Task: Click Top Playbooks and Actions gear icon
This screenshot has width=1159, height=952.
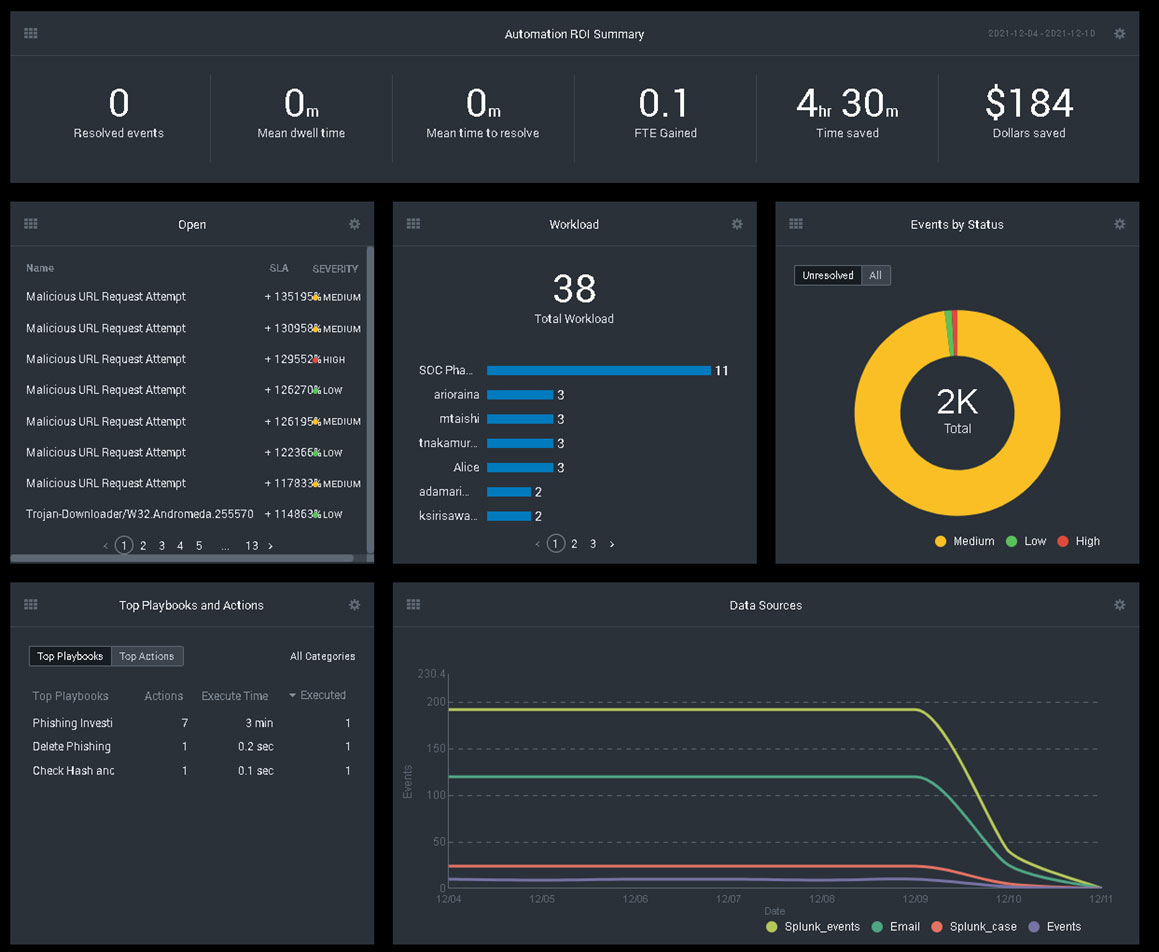Action: click(354, 605)
